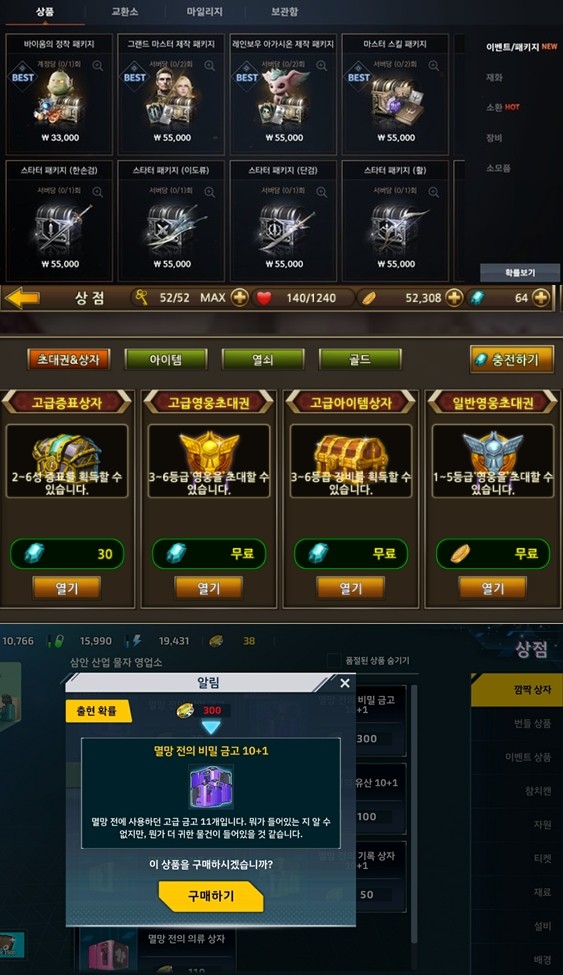Open the 골드 shop tab
The height and width of the screenshot is (975, 563).
click(x=360, y=359)
